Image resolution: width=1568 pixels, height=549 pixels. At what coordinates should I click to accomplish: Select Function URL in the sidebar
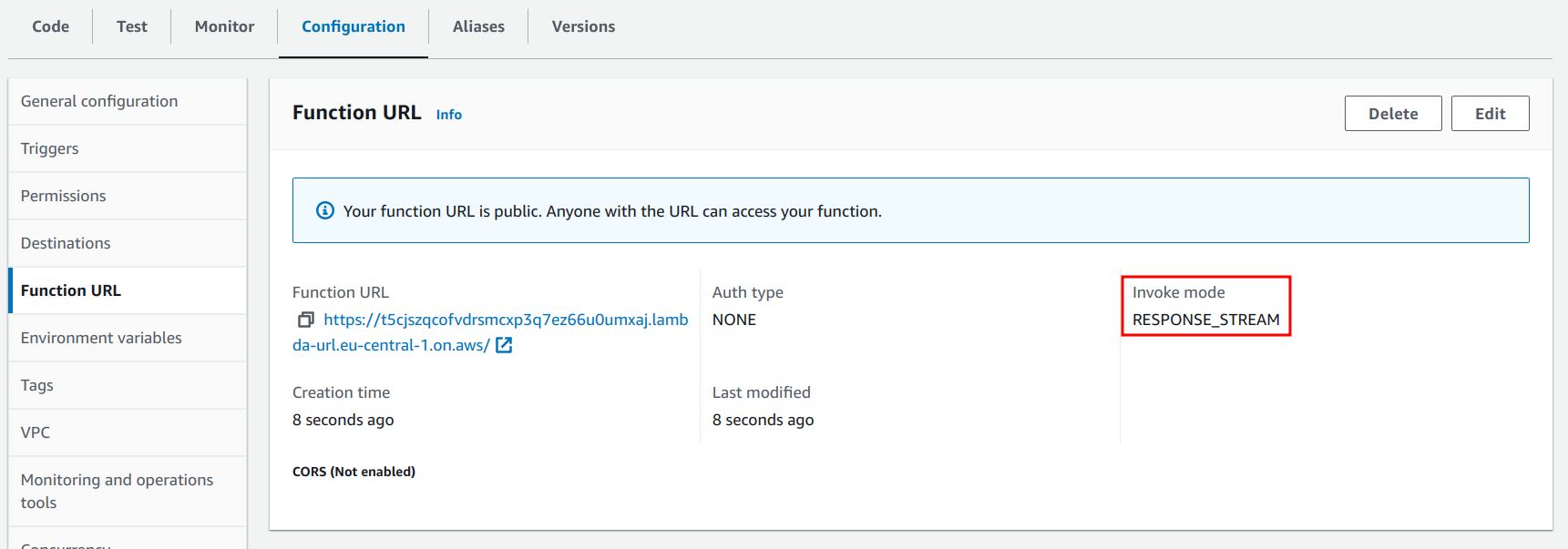pos(128,290)
